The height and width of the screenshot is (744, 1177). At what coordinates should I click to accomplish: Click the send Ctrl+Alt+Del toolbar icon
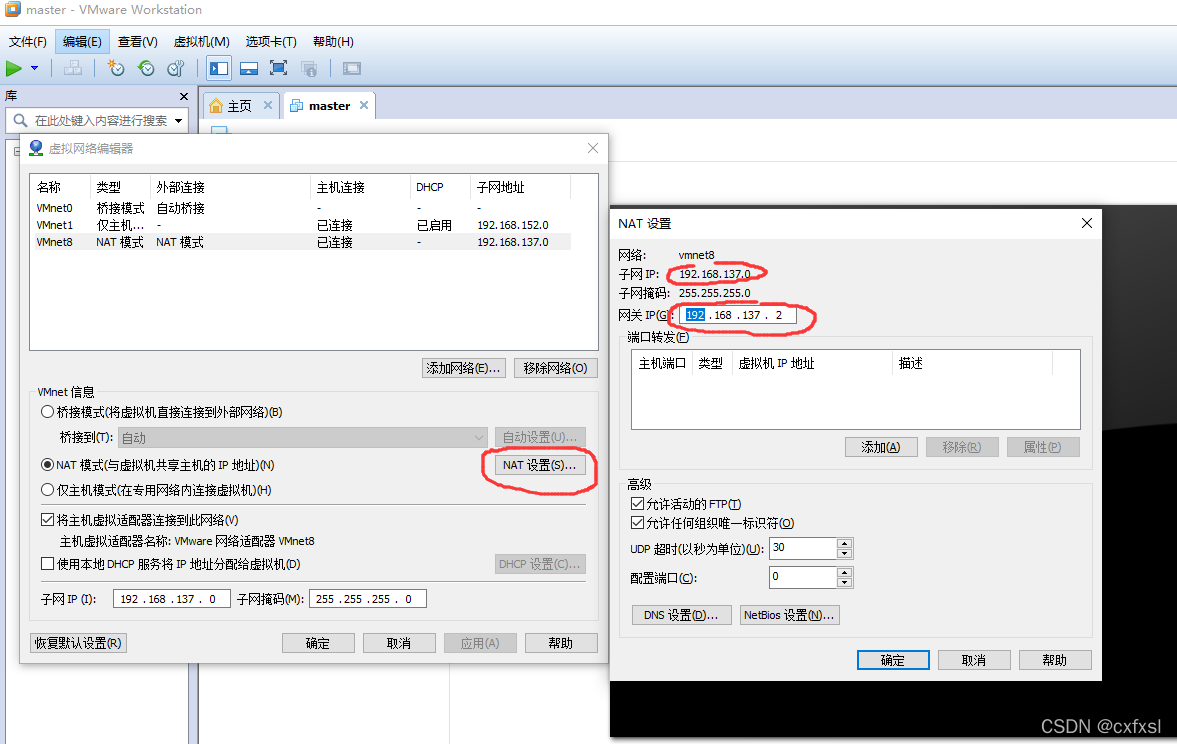coord(73,68)
